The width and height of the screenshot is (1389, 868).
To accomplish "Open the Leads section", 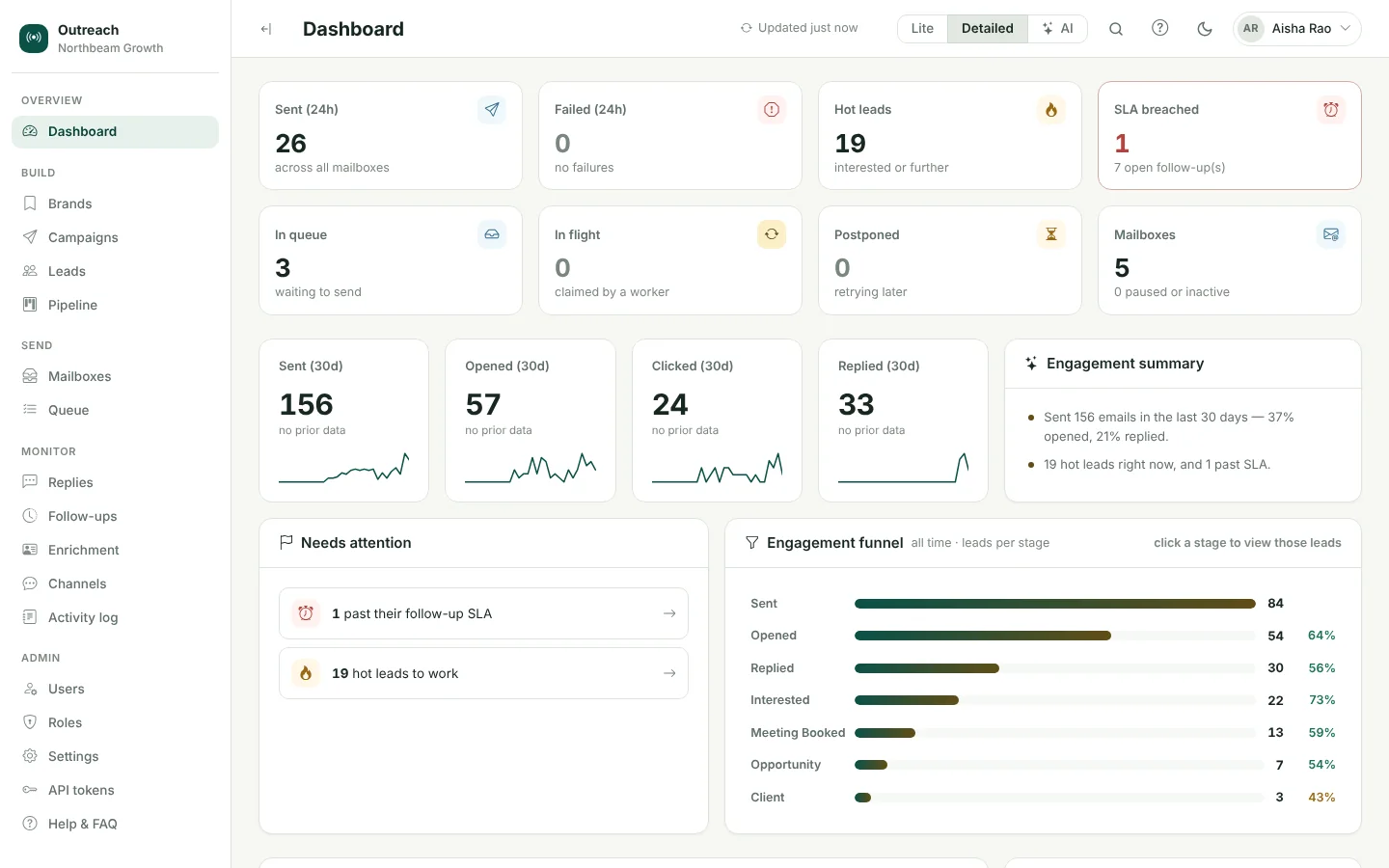I will [x=115, y=271].
